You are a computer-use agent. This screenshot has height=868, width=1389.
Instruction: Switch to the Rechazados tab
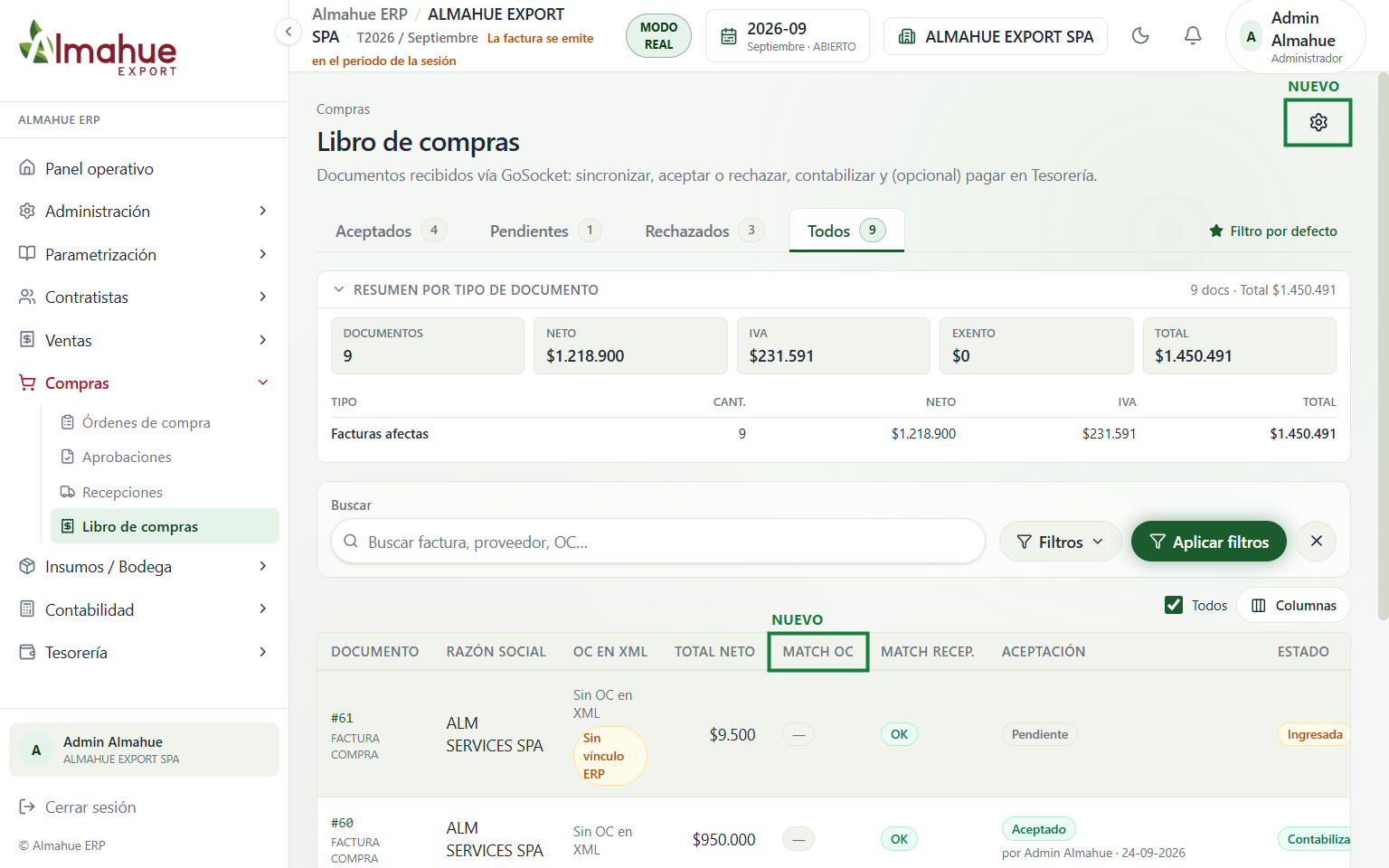click(x=704, y=231)
